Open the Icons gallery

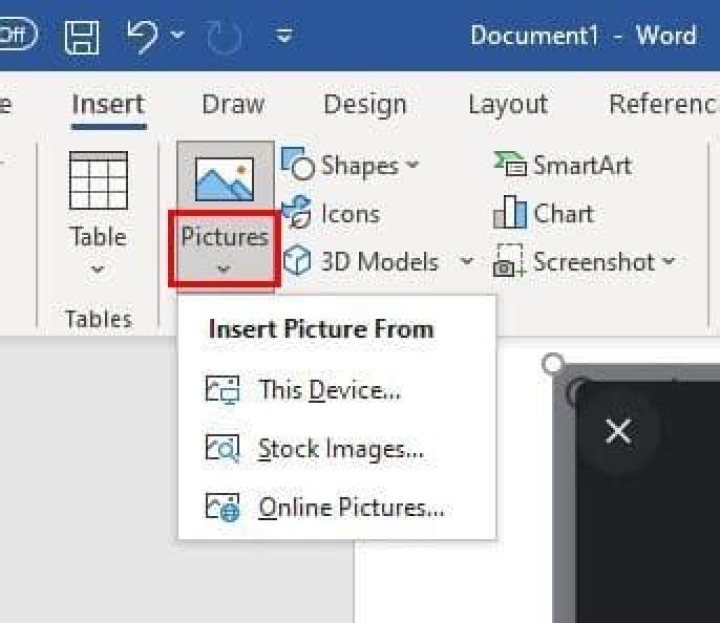coord(331,214)
